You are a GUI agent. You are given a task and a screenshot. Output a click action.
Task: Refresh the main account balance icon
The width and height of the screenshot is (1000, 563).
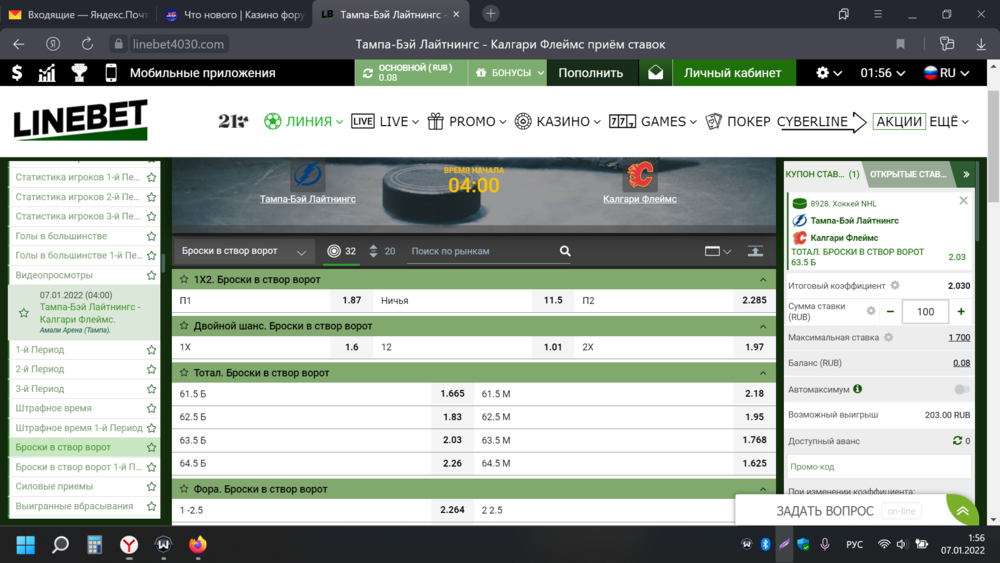(368, 73)
